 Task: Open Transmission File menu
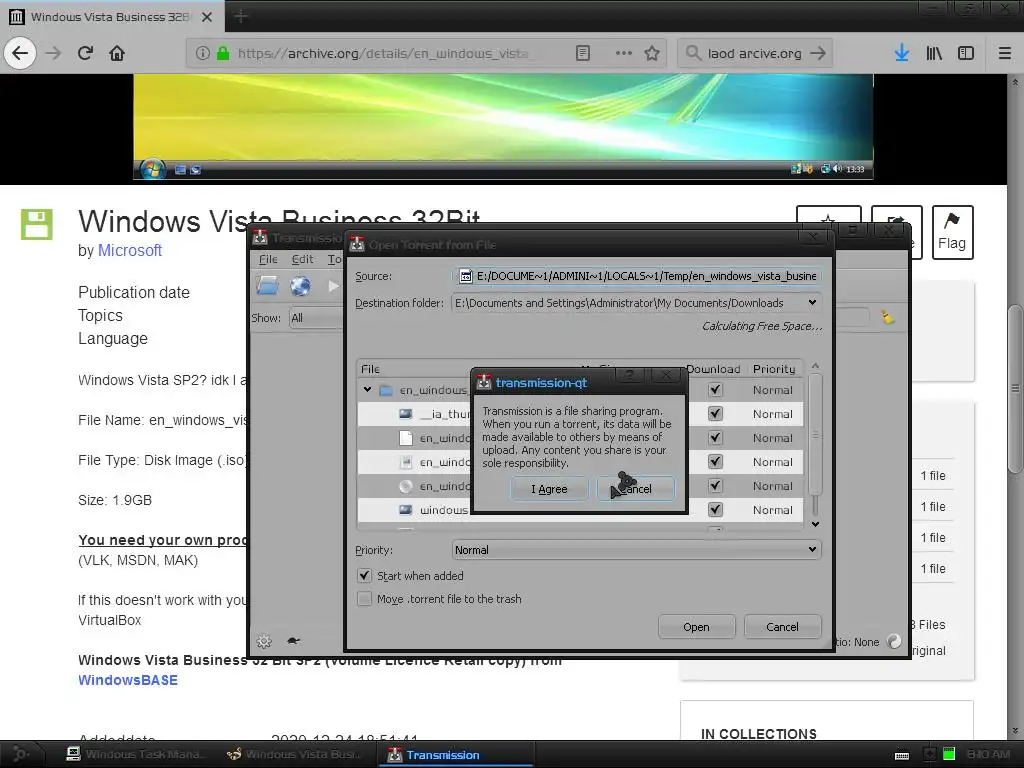pos(268,259)
